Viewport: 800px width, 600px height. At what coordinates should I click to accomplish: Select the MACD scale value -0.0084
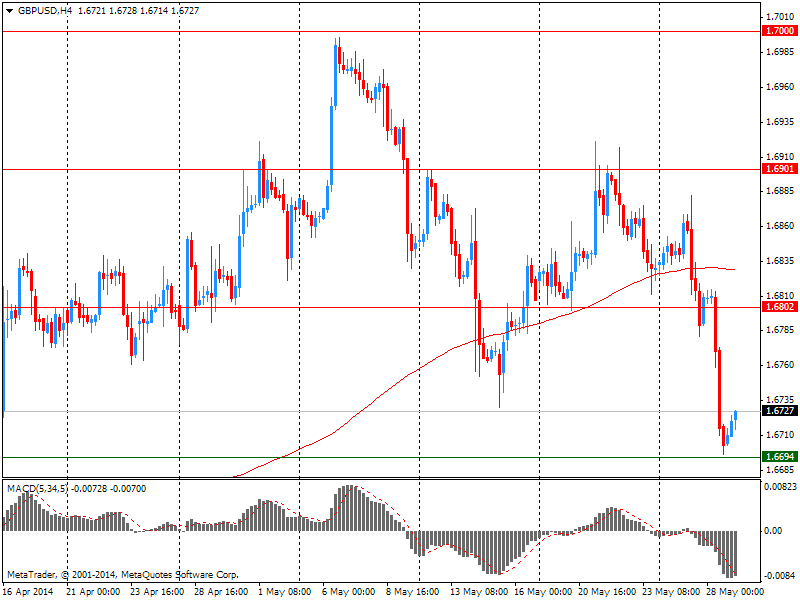point(780,576)
